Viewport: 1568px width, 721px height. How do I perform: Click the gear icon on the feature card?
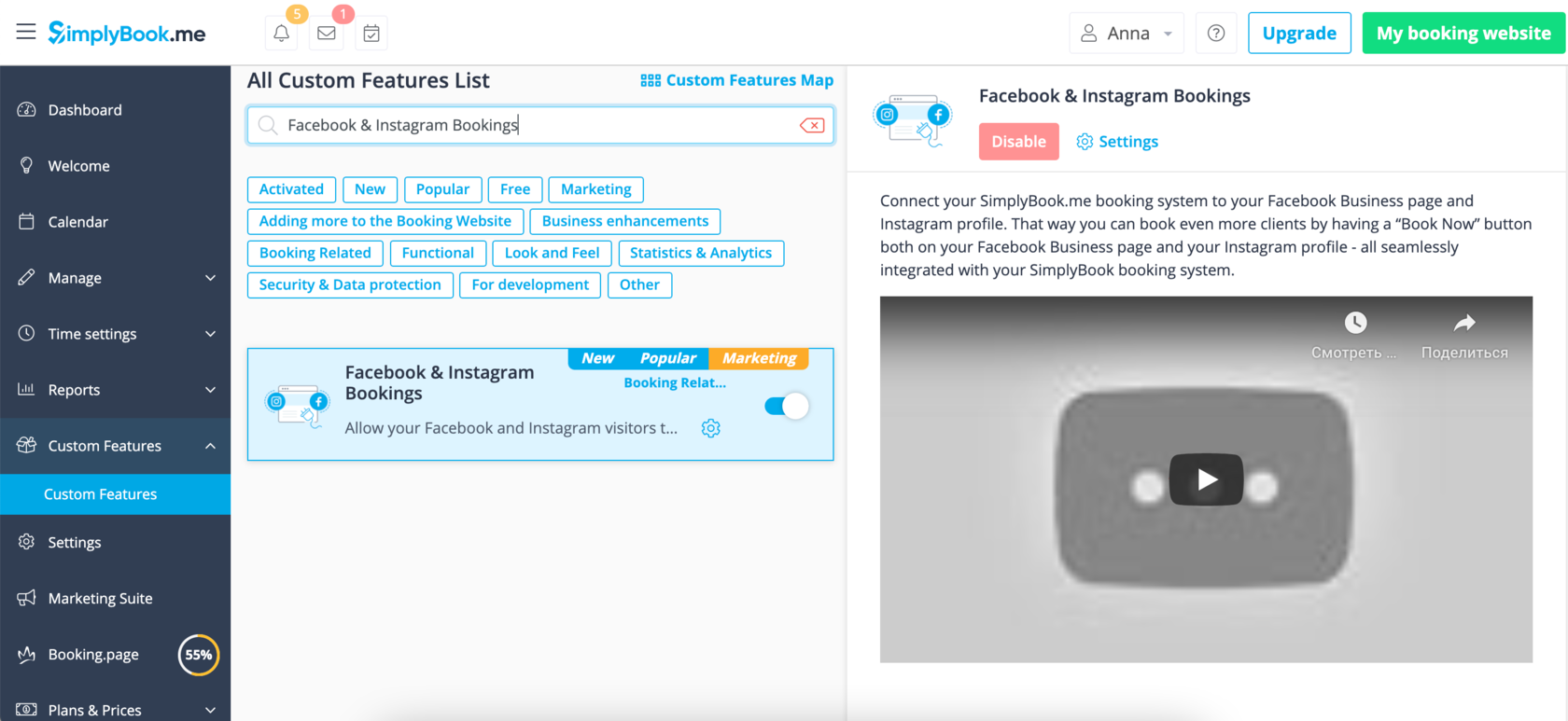tap(710, 428)
